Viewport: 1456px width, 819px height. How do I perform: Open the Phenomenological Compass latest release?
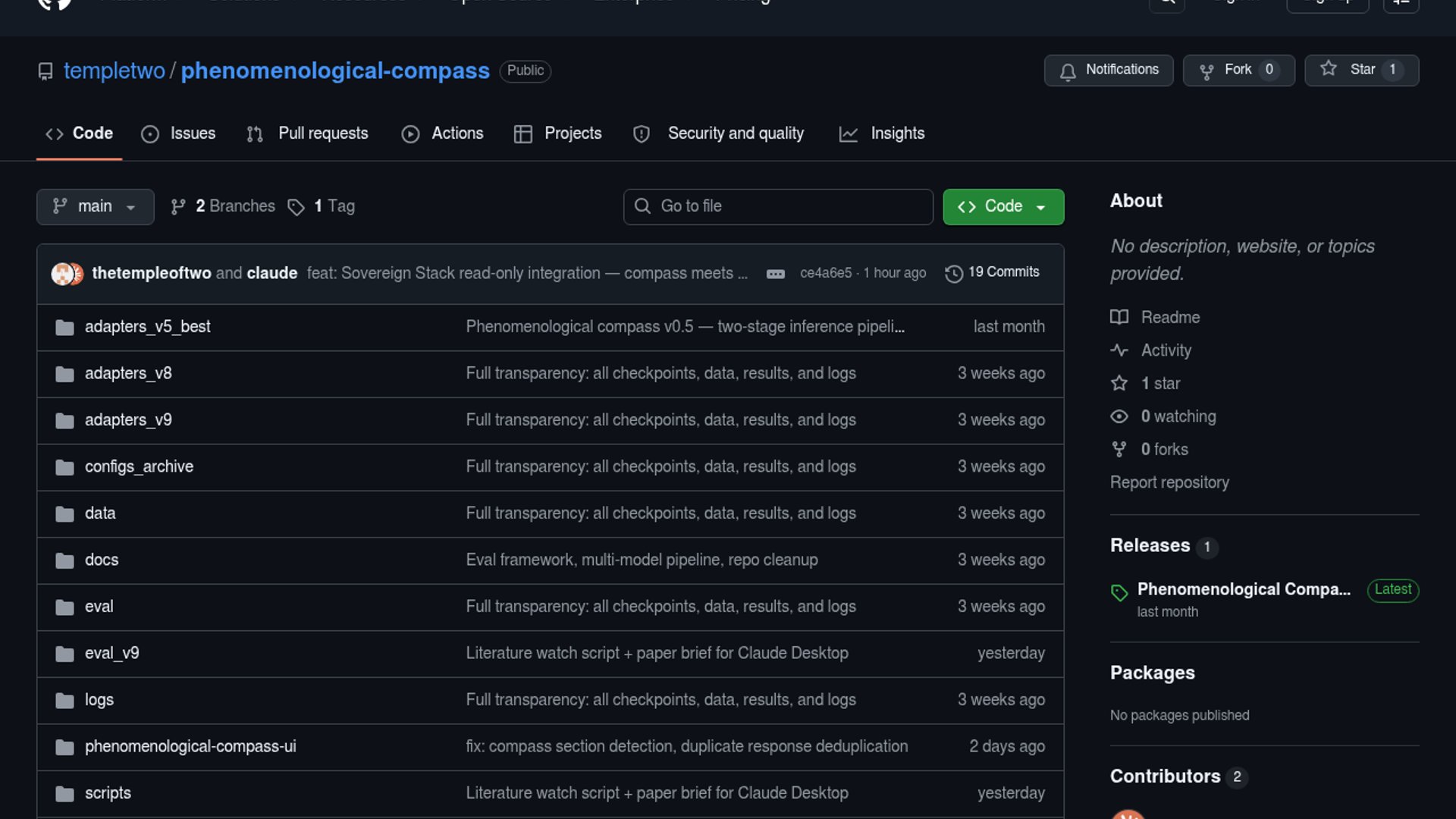point(1243,589)
